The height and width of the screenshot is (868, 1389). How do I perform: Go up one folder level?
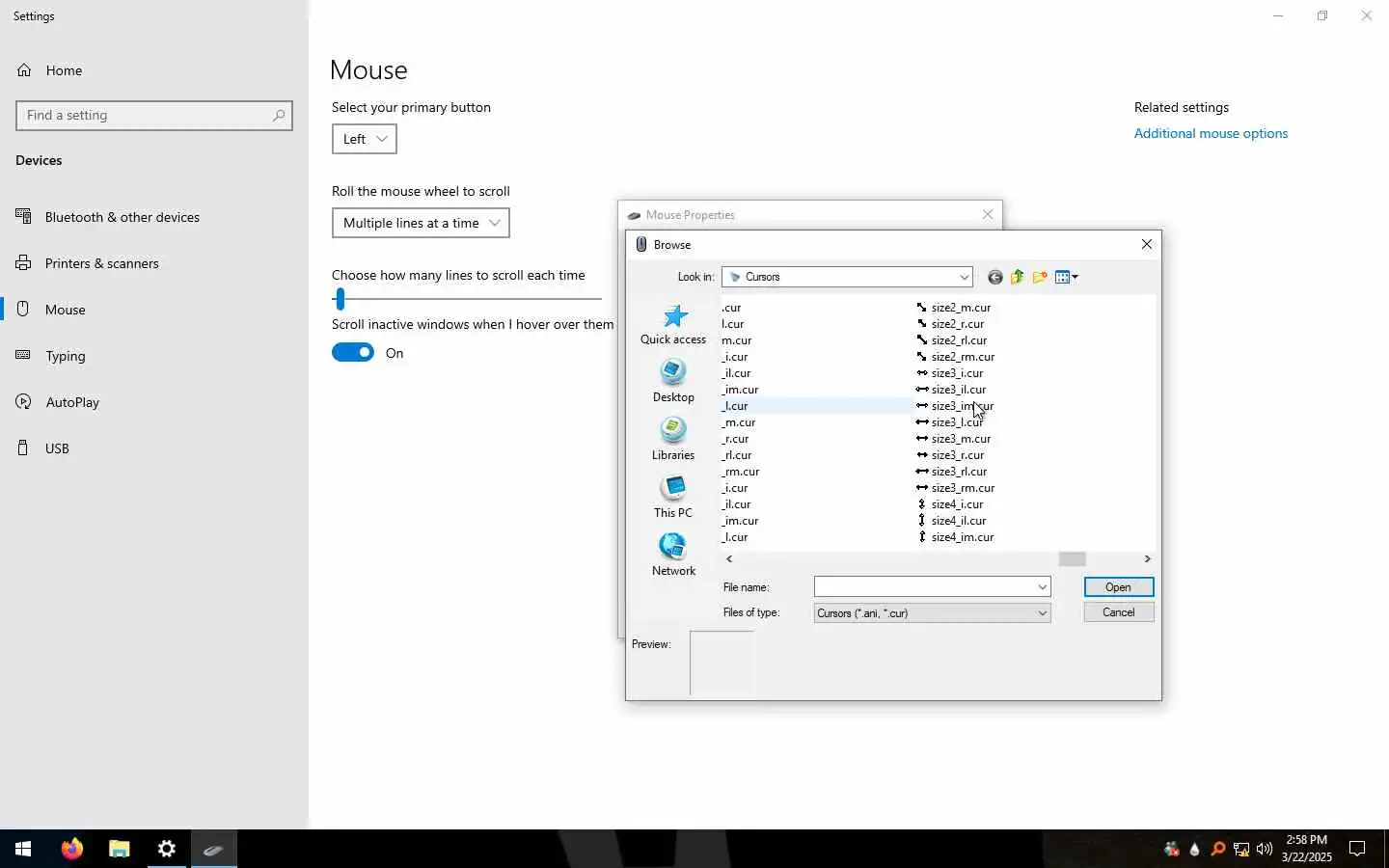(x=1018, y=278)
